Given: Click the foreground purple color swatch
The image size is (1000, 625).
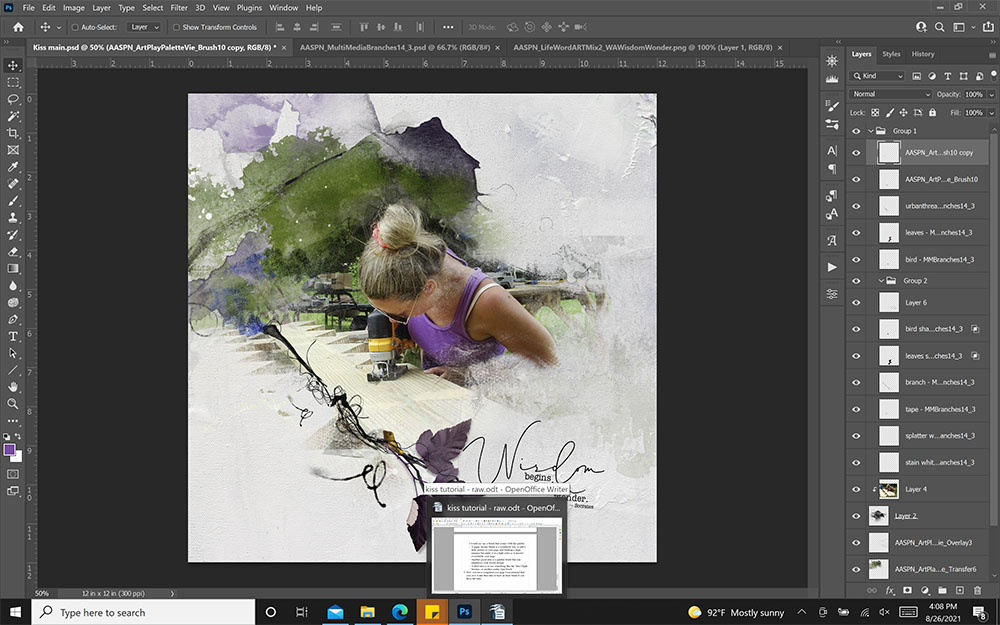Looking at the screenshot, I should pyautogui.click(x=10, y=450).
